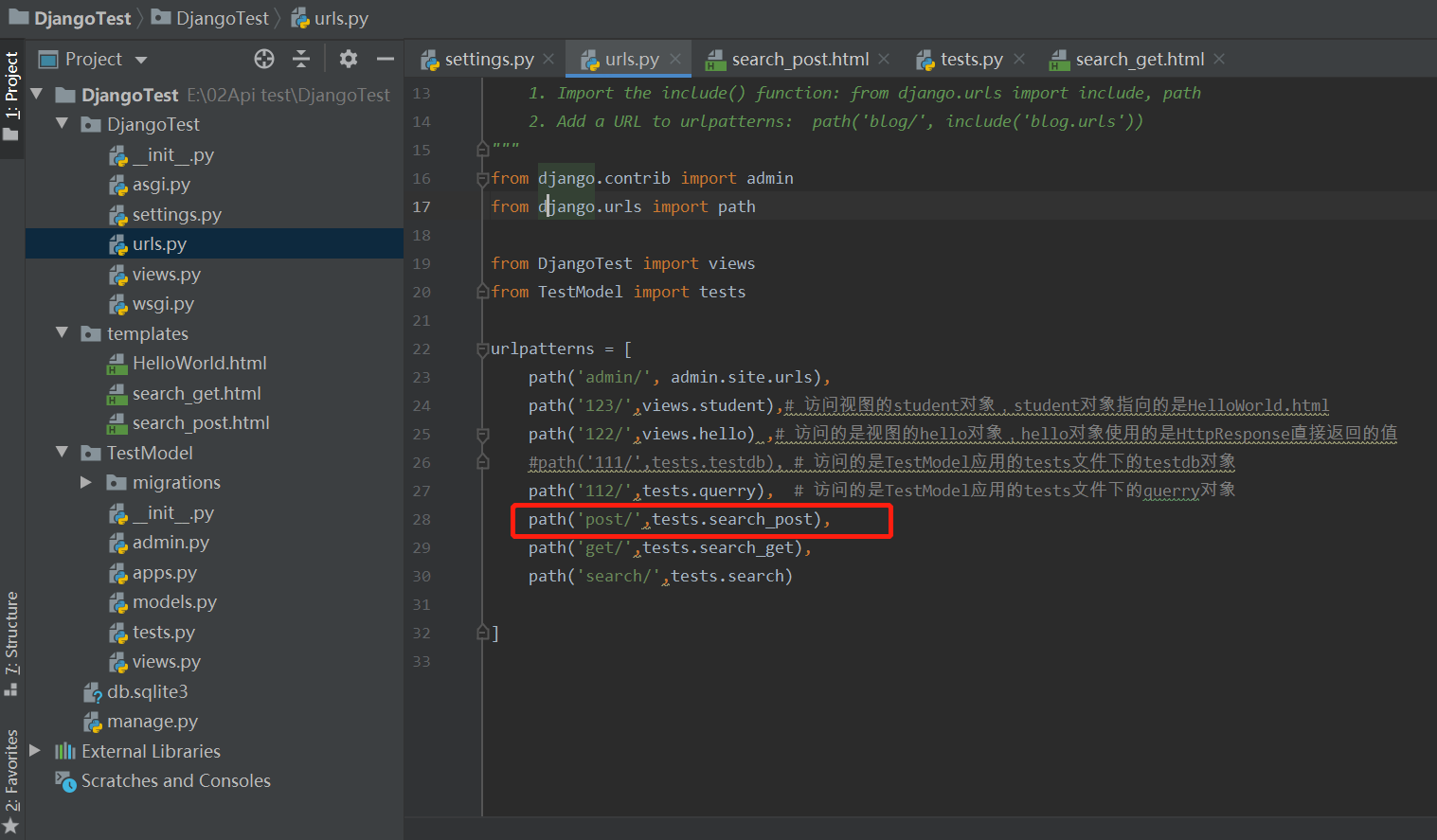Open the Project view dropdown arrow

coord(141,60)
